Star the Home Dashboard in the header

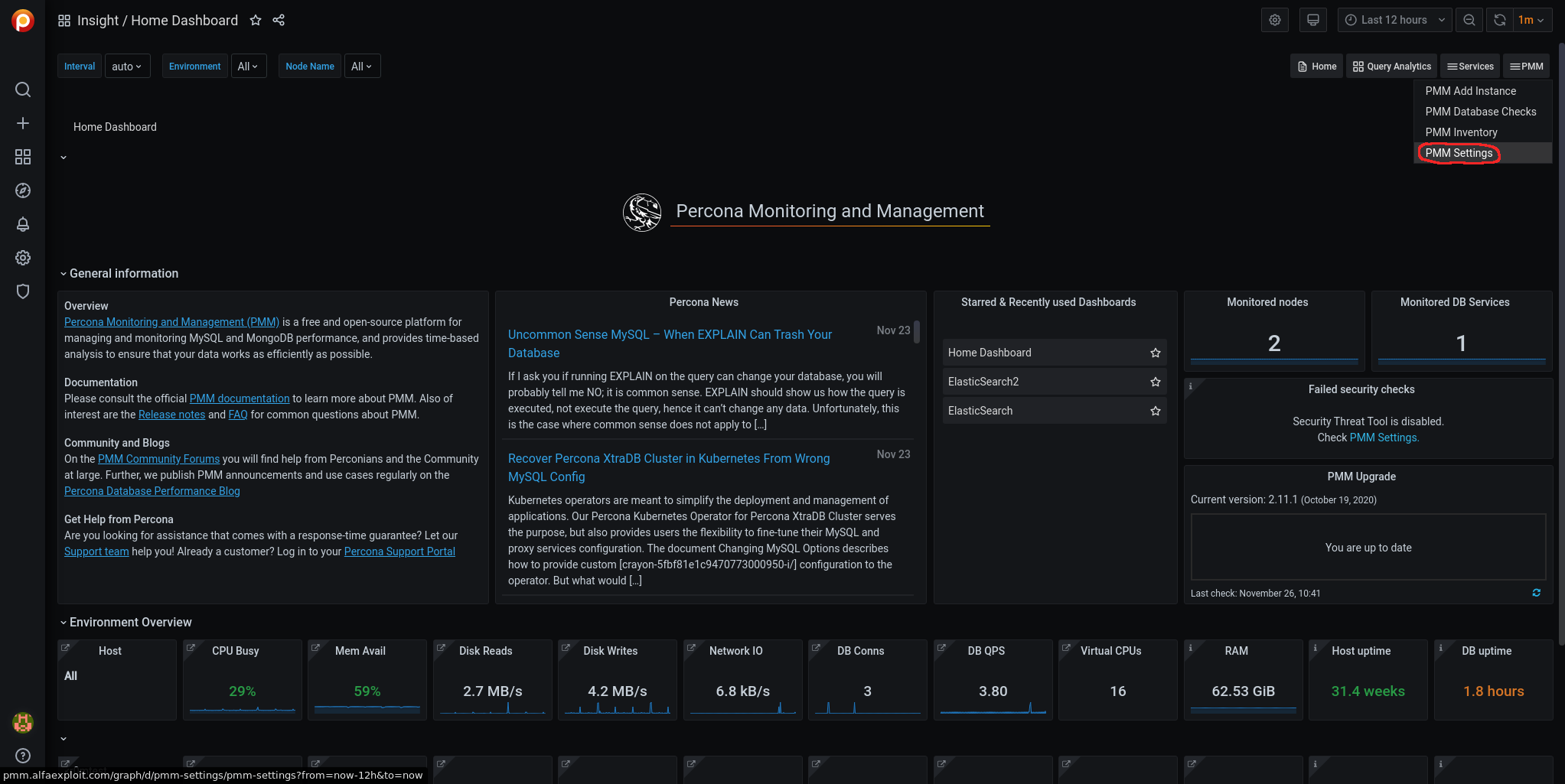pyautogui.click(x=256, y=21)
